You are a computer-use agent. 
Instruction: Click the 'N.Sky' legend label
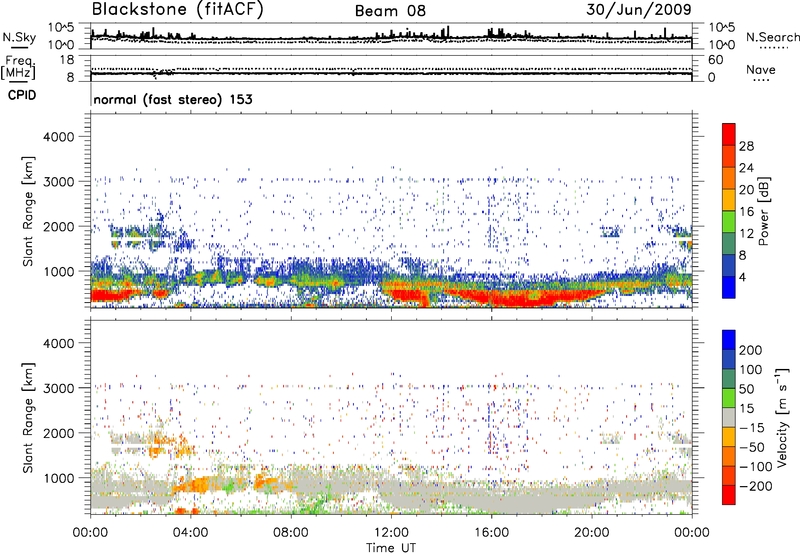(19, 37)
